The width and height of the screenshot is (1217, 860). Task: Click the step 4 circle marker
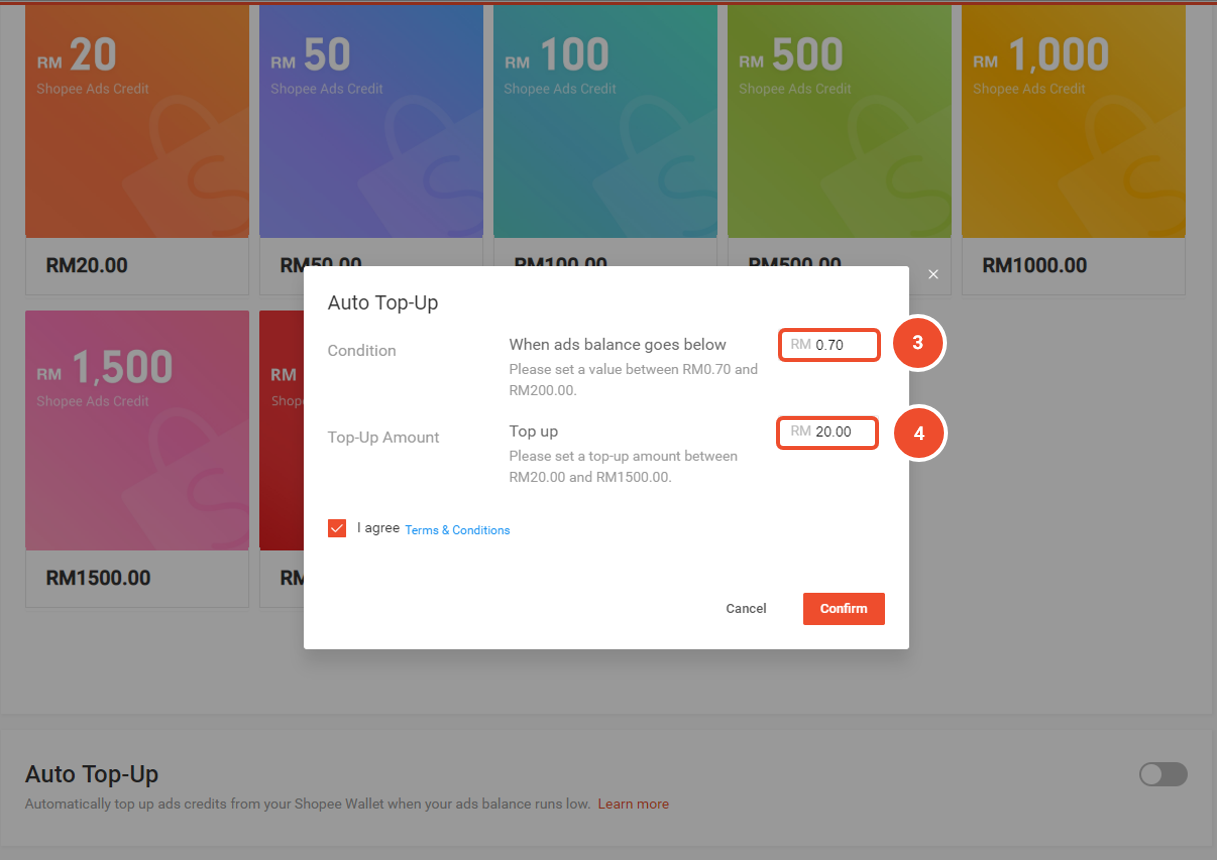[x=919, y=432]
